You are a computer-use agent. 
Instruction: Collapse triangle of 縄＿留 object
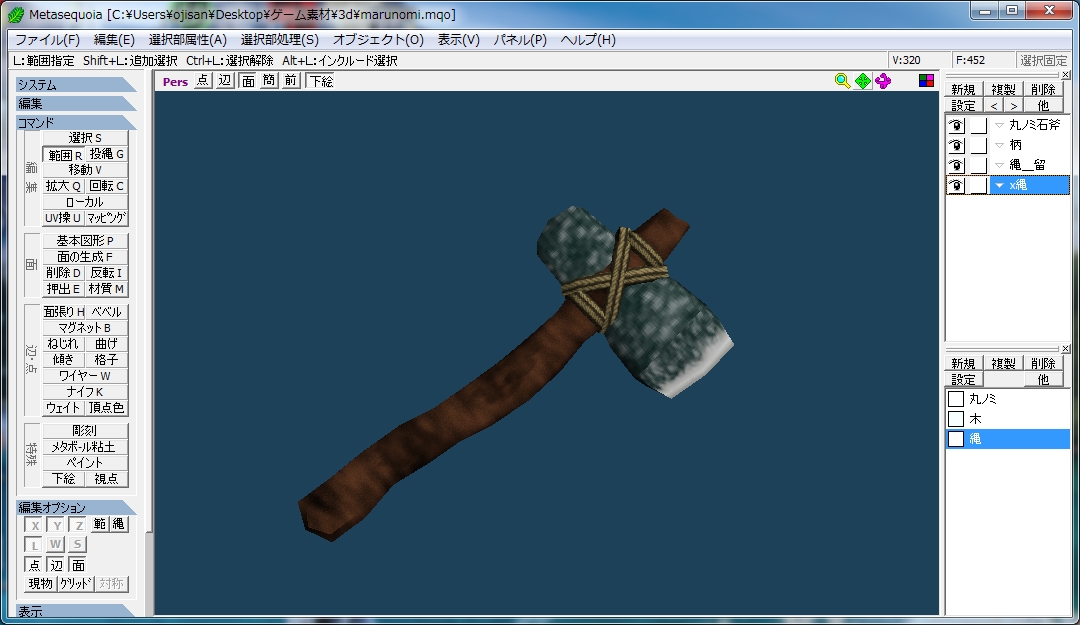(999, 165)
